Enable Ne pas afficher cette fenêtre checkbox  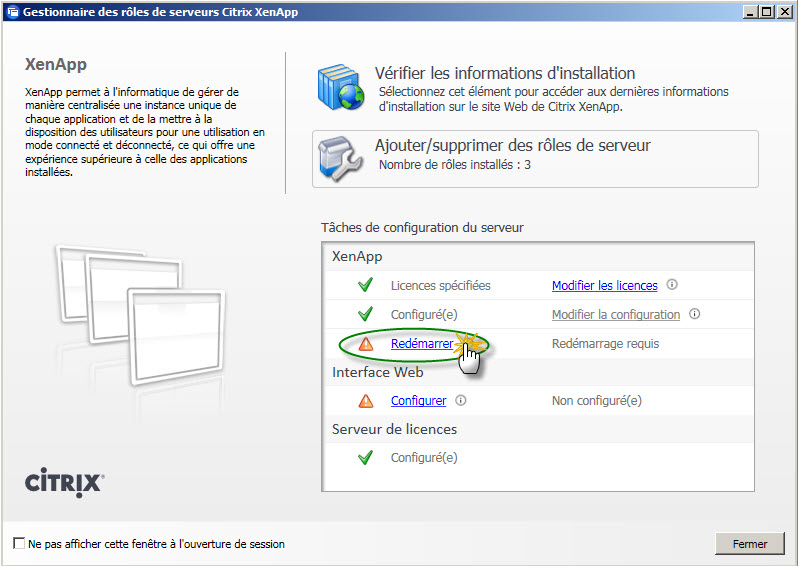point(19,543)
